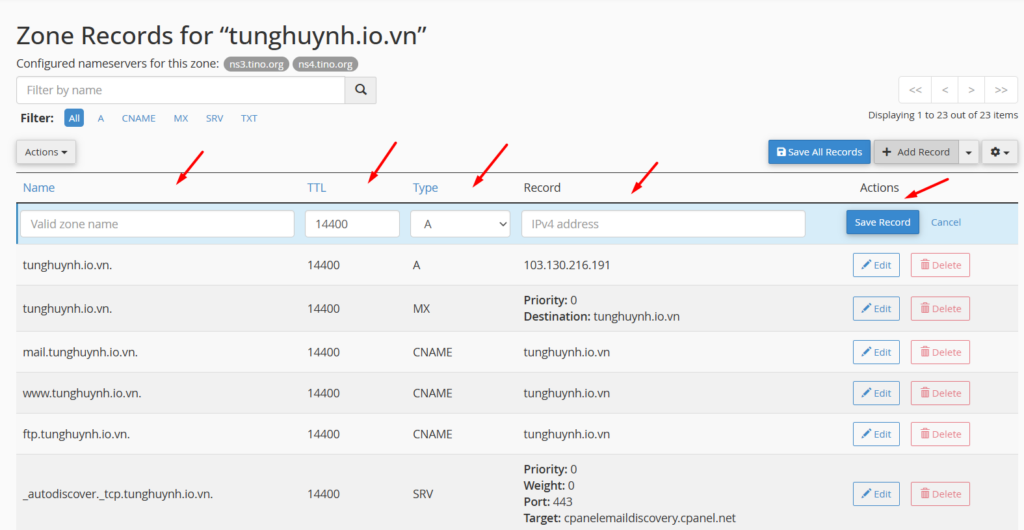
Task: Click Save All Records button
Action: tap(819, 152)
